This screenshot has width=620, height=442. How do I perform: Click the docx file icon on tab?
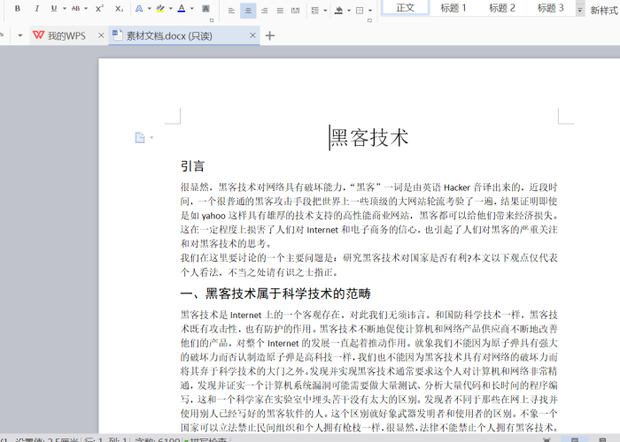[x=117, y=35]
